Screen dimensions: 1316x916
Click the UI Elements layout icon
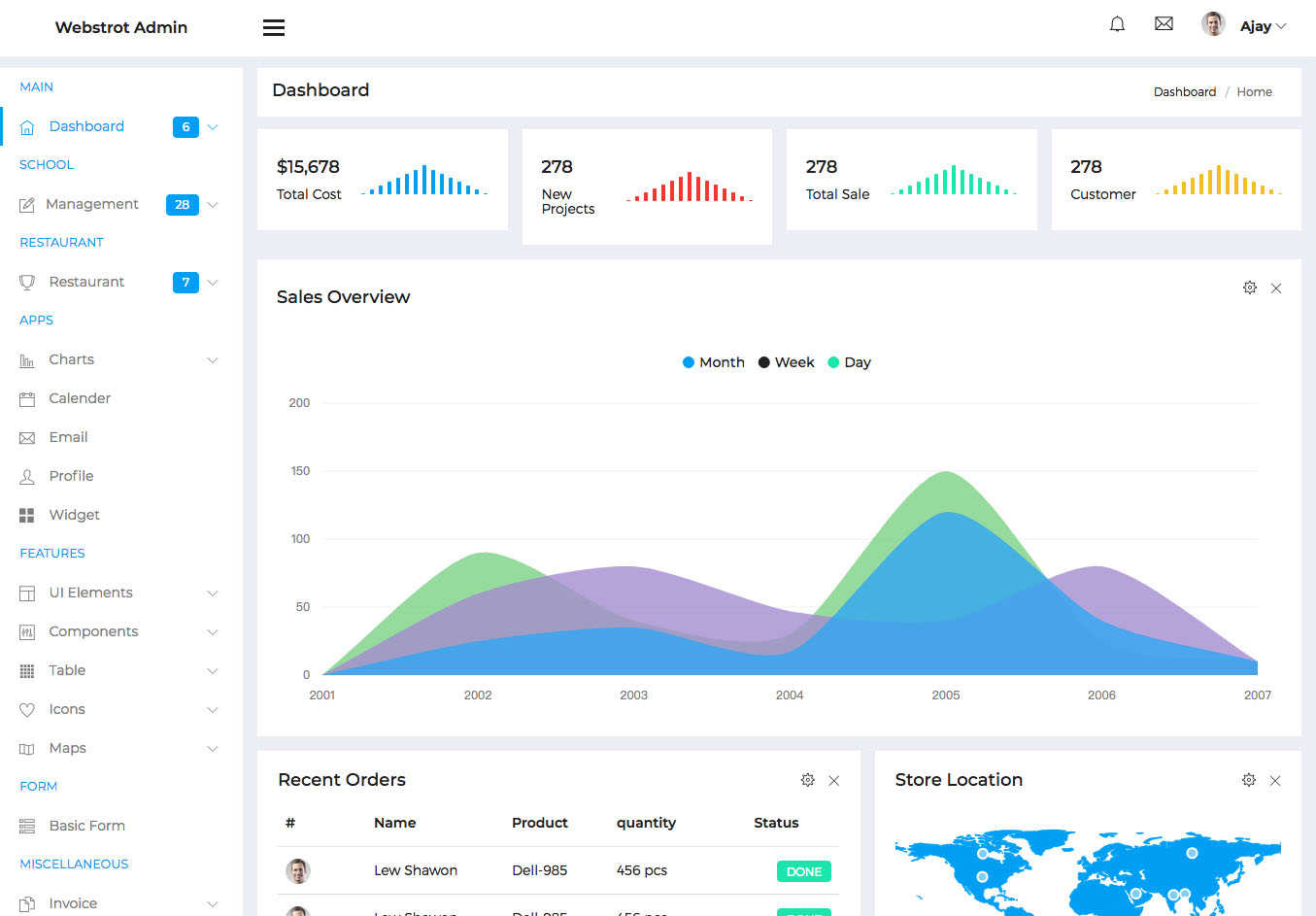click(x=27, y=594)
